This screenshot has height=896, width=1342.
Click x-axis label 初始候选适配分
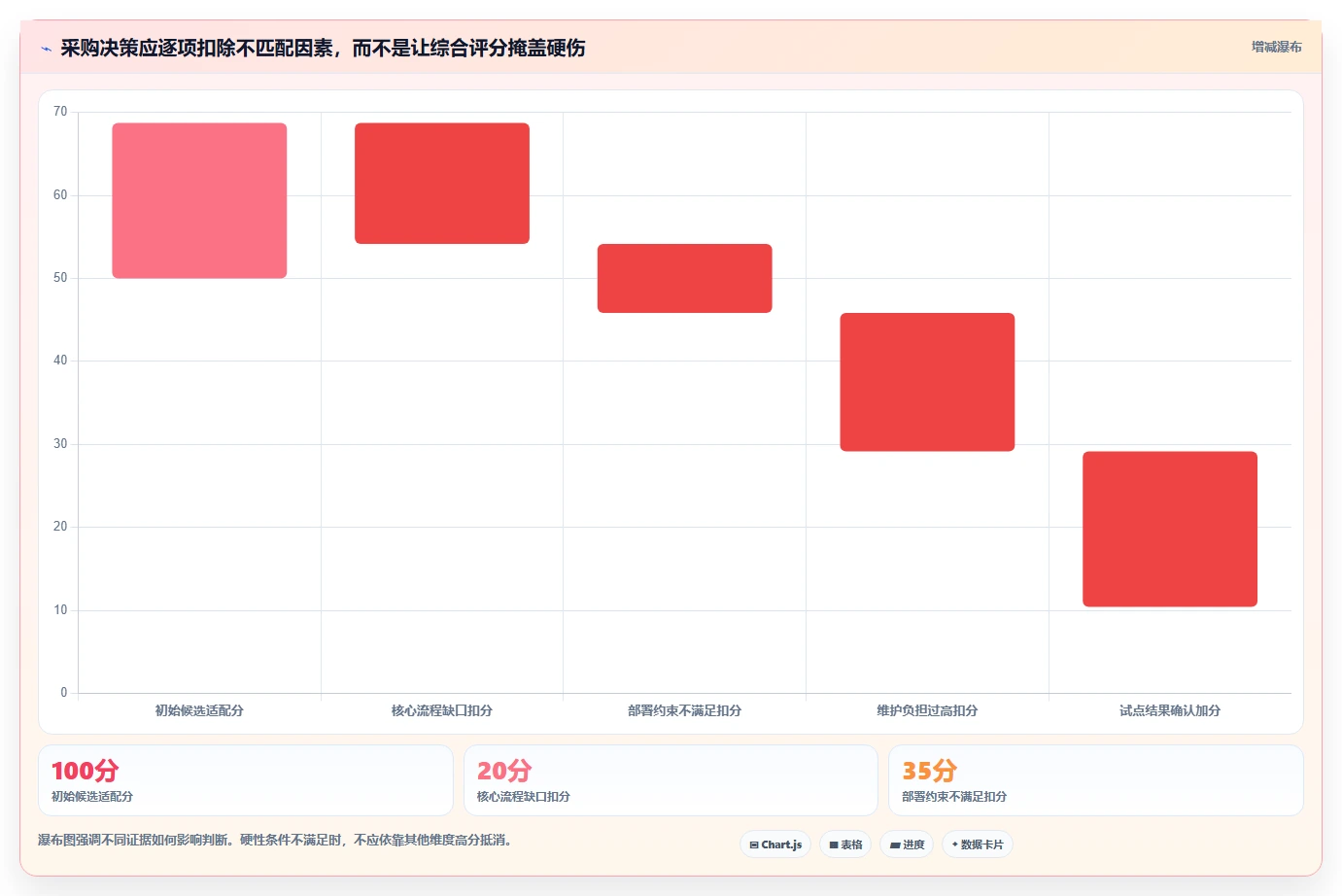[199, 710]
